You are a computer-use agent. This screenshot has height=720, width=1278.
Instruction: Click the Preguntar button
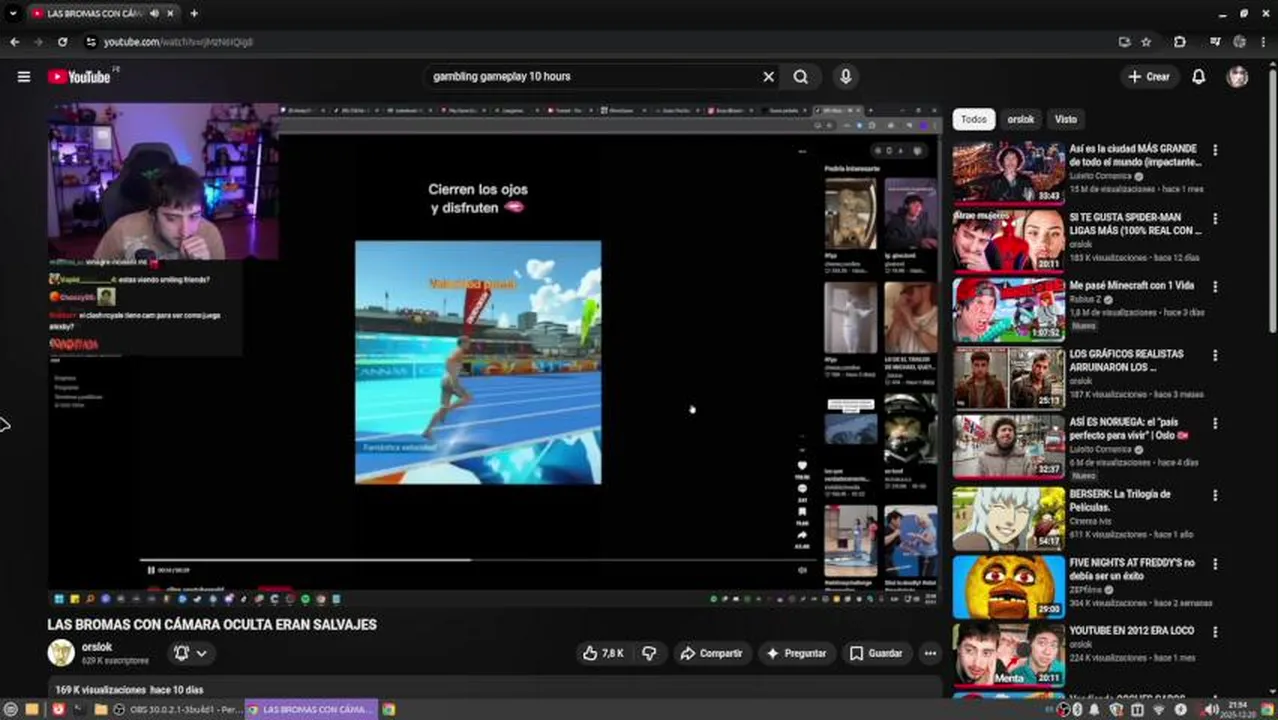point(796,653)
